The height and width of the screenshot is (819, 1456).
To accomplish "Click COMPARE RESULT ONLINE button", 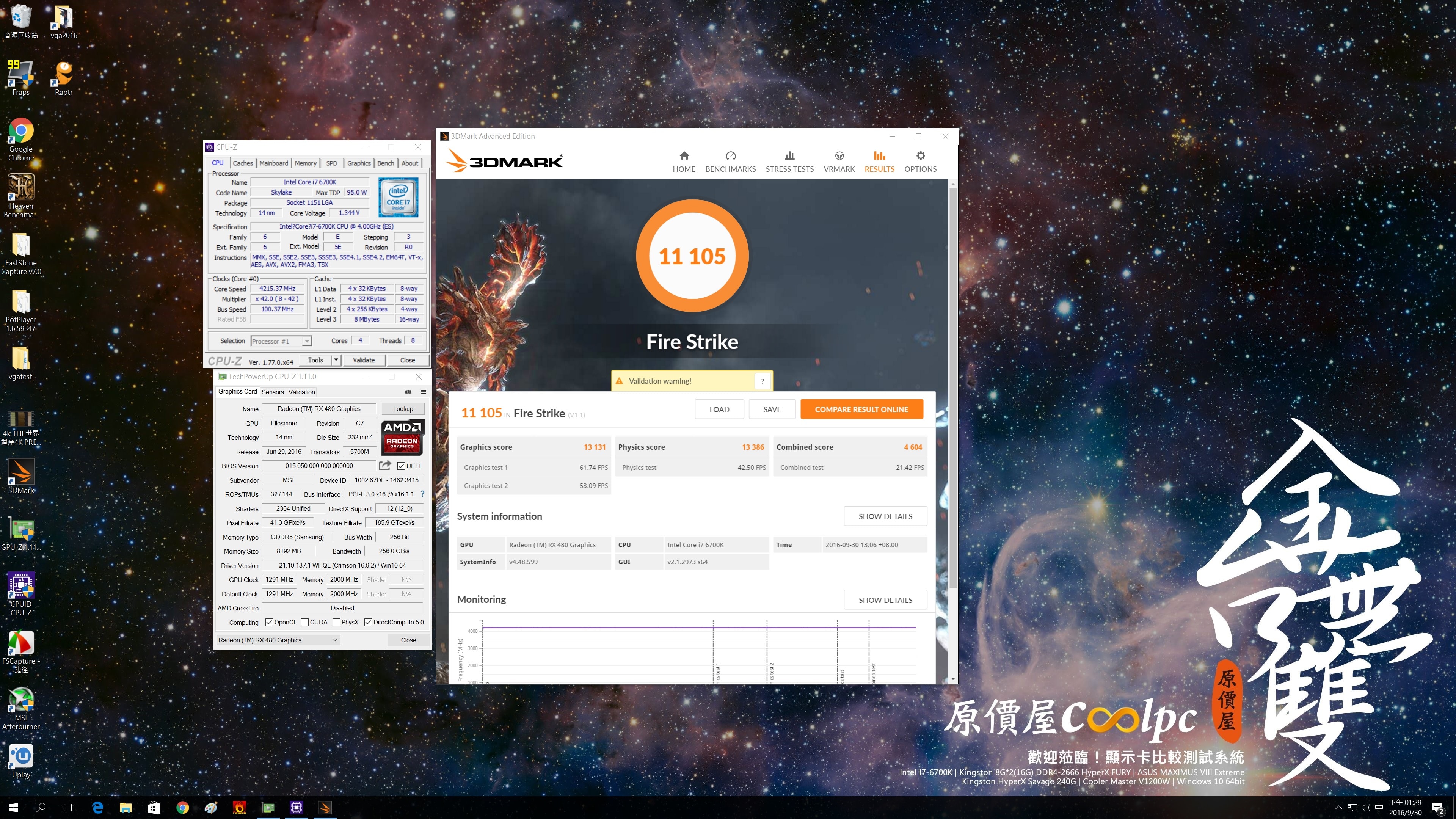I will (861, 409).
